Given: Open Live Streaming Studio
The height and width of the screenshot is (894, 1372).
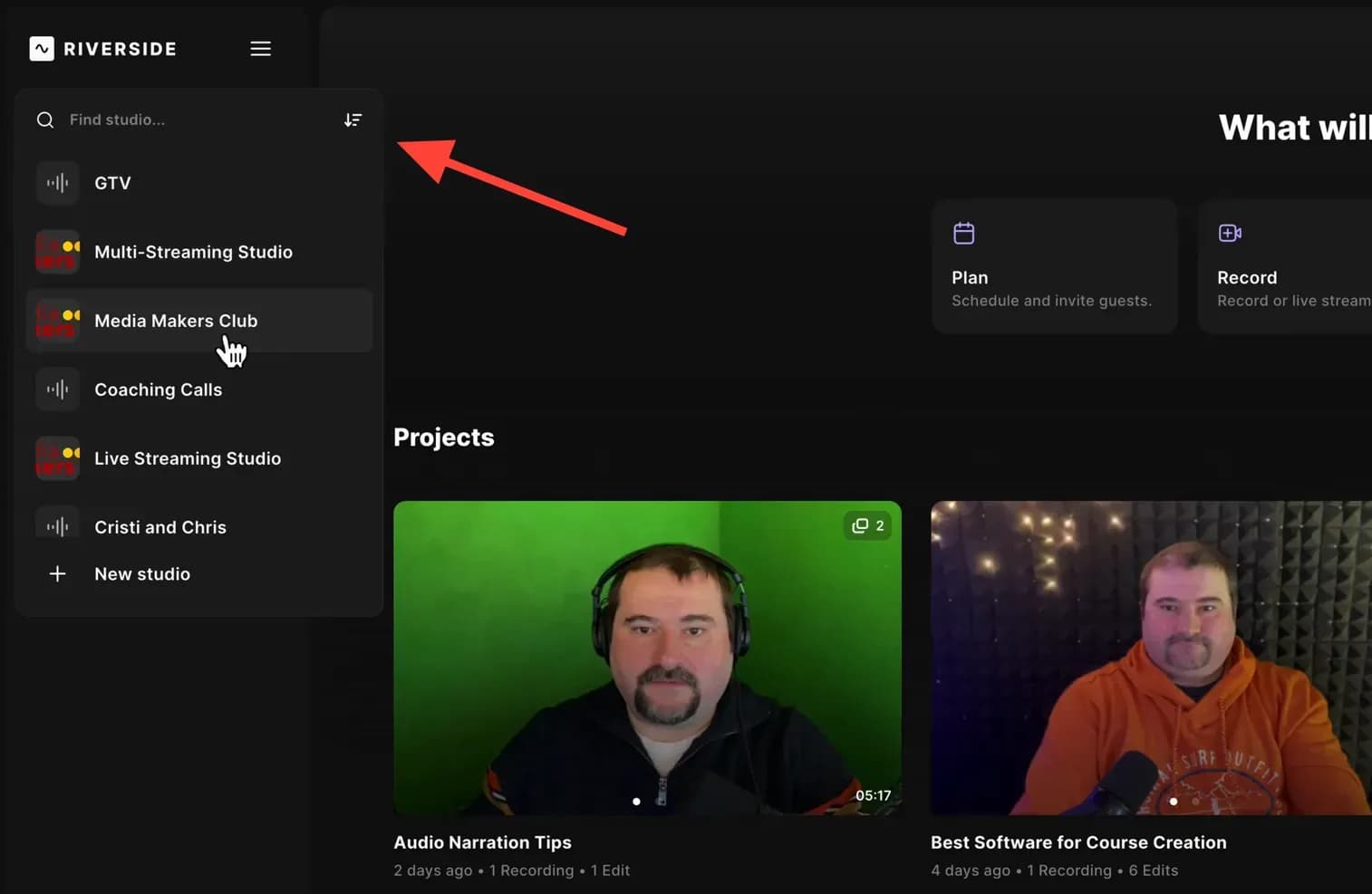Looking at the screenshot, I should tap(199, 458).
